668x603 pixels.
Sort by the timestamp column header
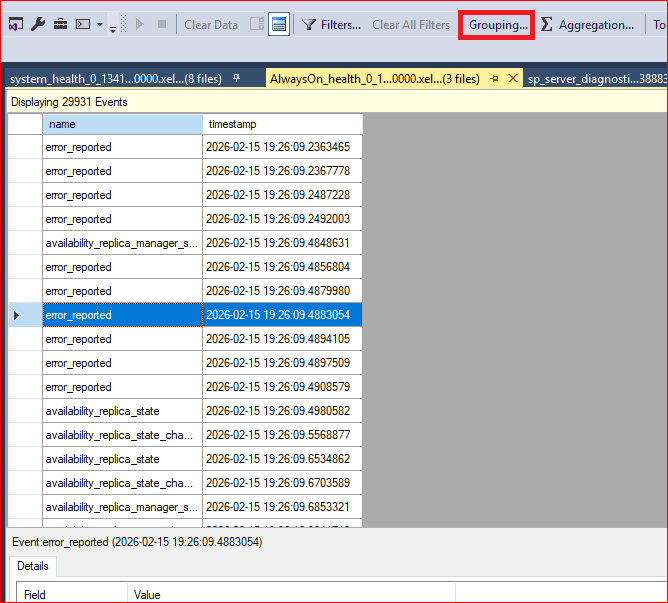coord(282,124)
